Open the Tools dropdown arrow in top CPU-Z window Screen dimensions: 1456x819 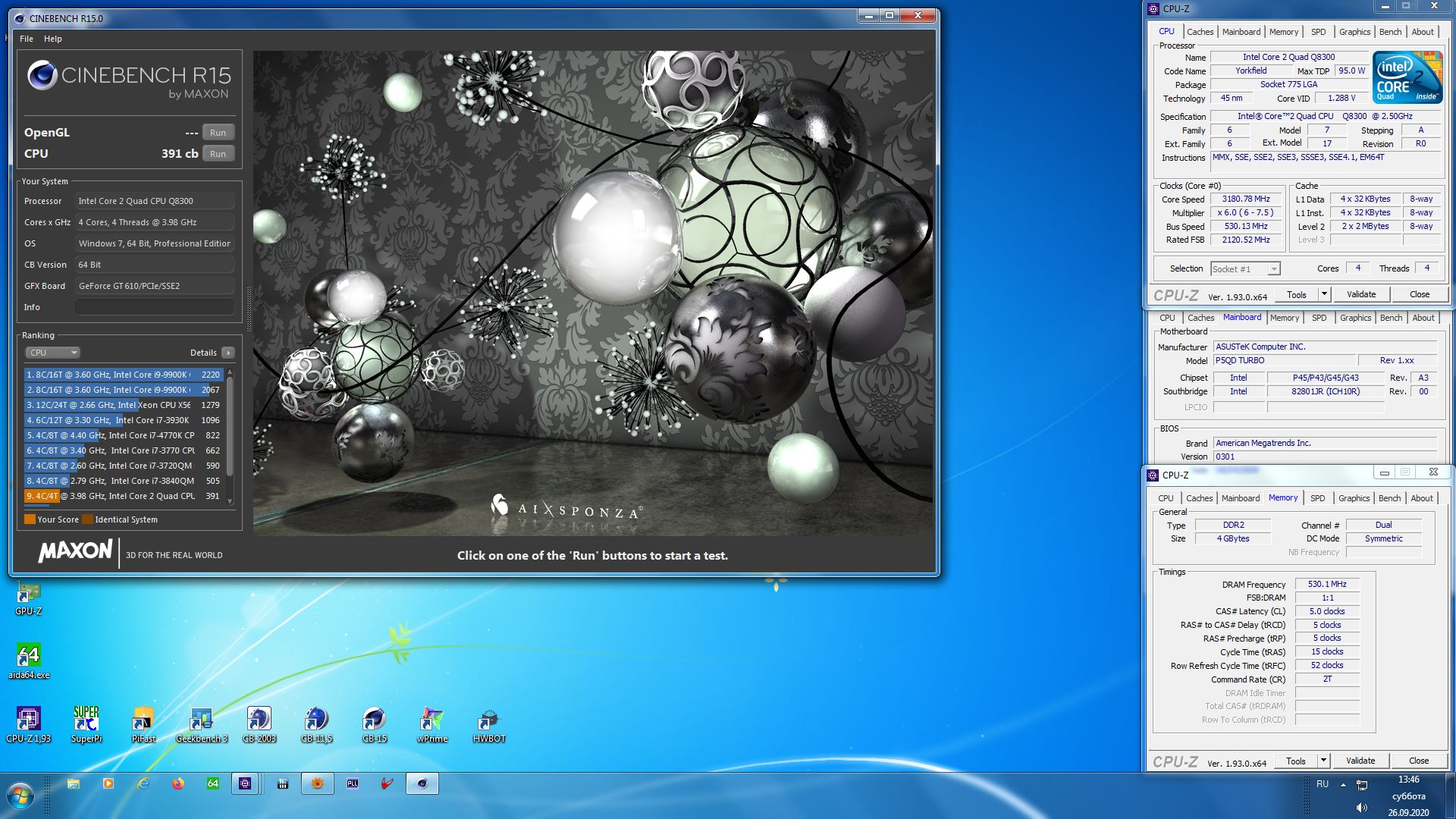(1324, 294)
